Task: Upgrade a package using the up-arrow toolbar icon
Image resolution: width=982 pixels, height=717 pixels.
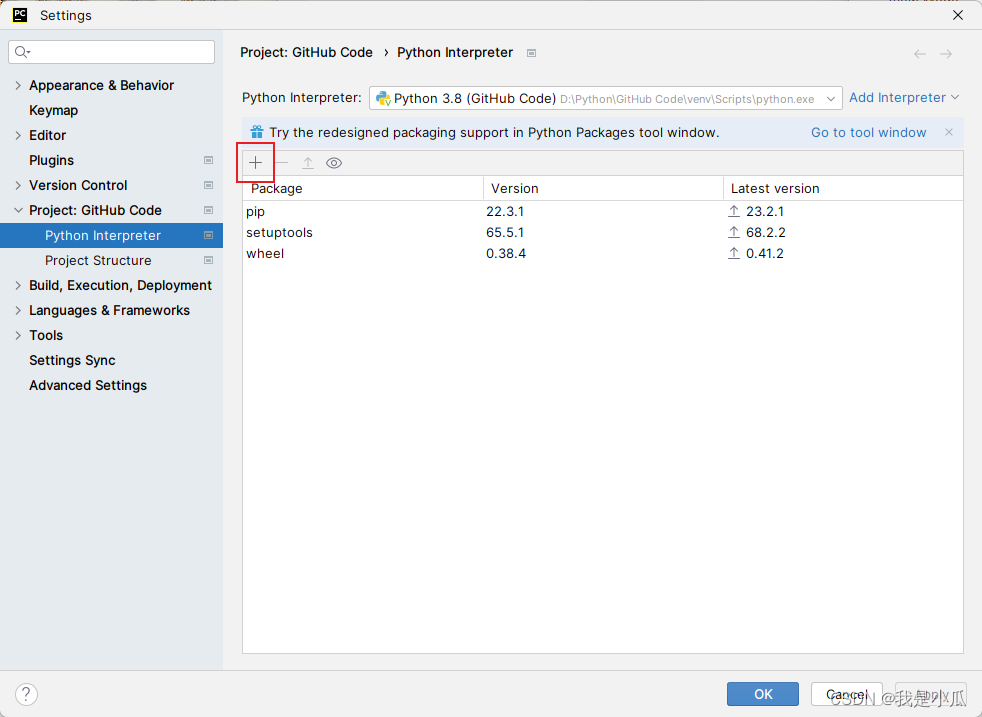Action: coord(307,162)
